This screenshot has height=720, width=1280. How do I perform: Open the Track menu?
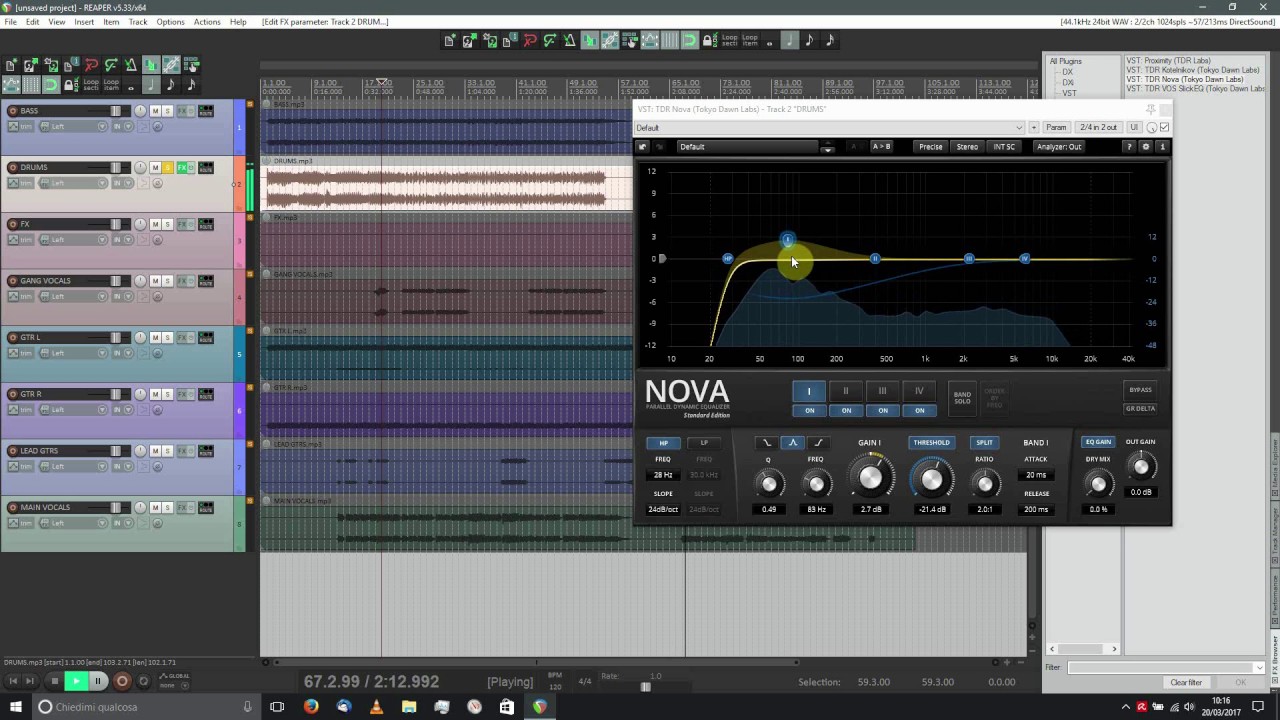click(x=138, y=22)
